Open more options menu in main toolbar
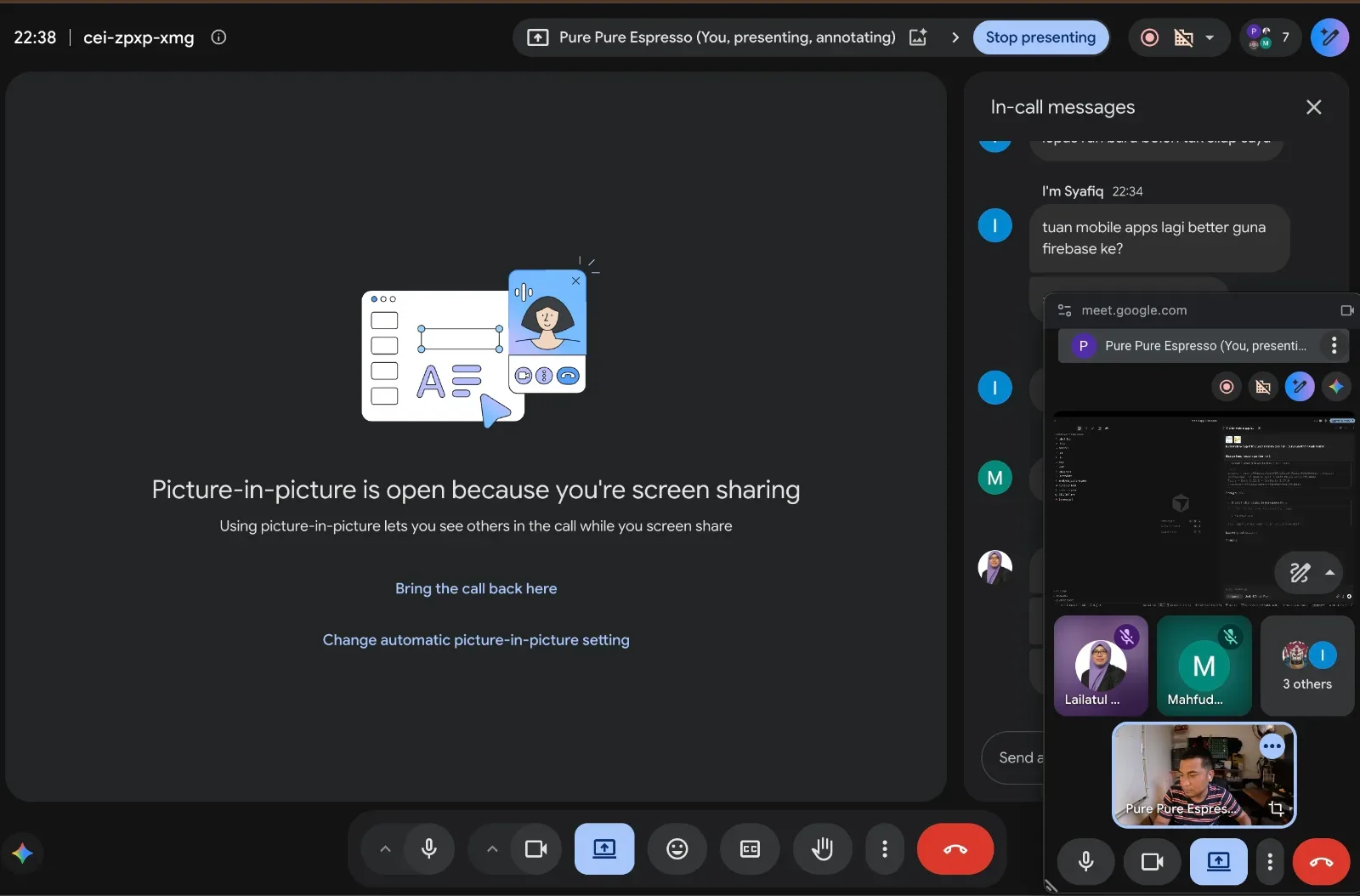This screenshot has width=1360, height=896. tap(885, 848)
